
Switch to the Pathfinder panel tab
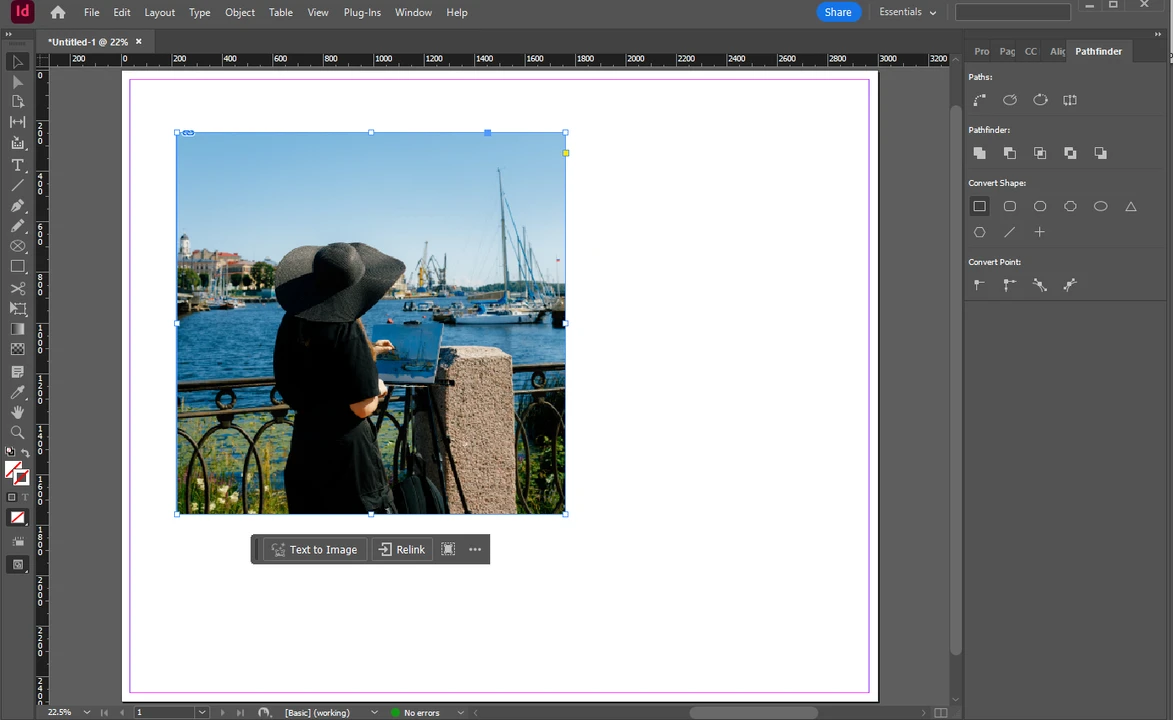click(x=1098, y=52)
